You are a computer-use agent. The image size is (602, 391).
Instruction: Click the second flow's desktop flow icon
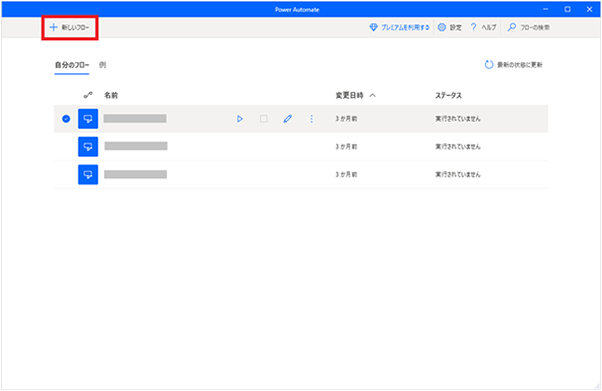(x=88, y=147)
